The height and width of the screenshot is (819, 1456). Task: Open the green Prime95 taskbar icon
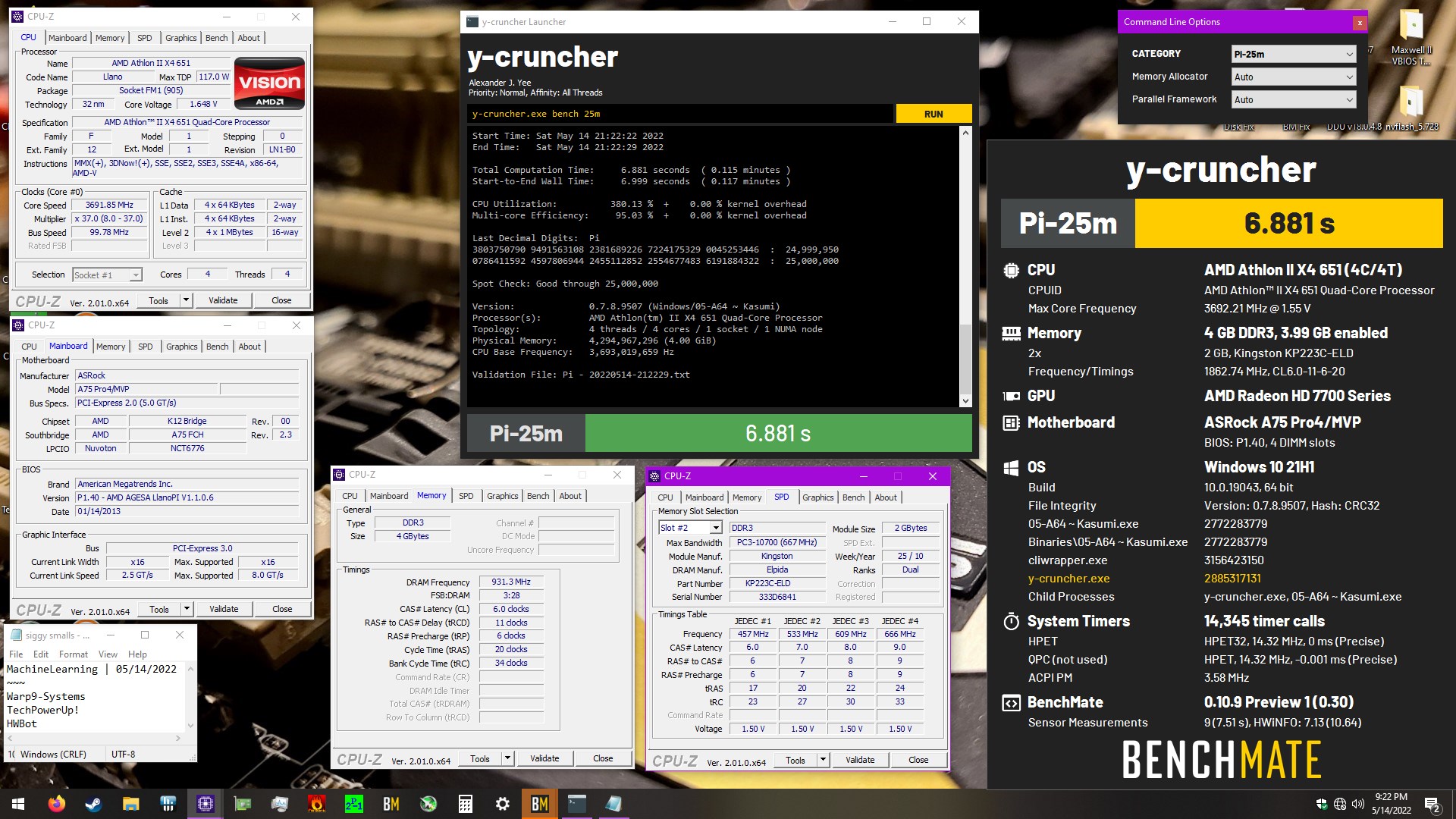pyautogui.click(x=354, y=804)
